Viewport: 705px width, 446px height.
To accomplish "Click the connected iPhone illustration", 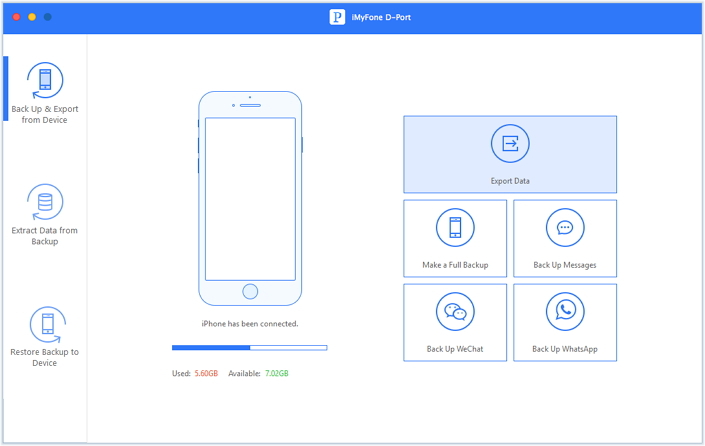I will (x=250, y=198).
